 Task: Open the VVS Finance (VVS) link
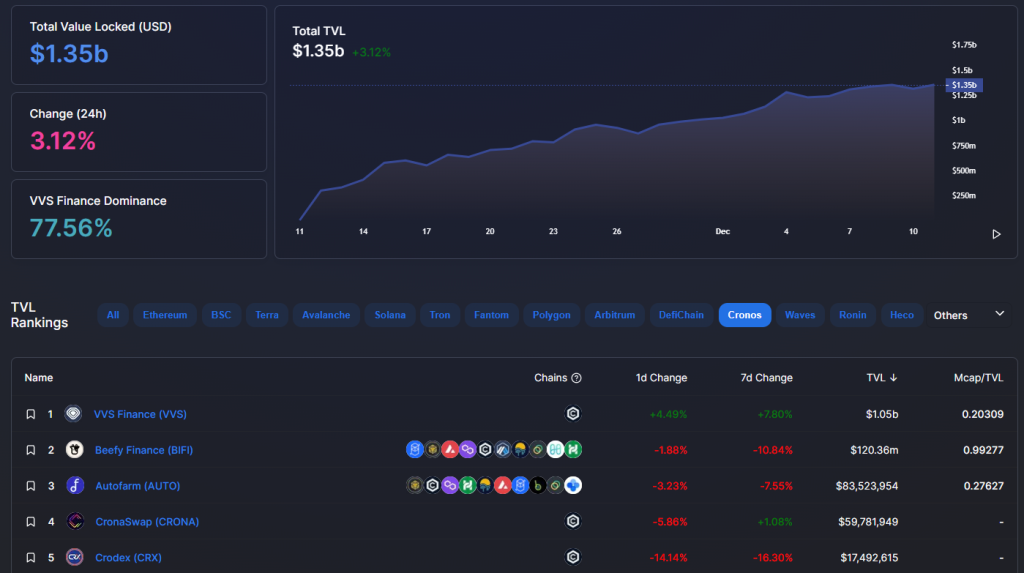coord(140,414)
